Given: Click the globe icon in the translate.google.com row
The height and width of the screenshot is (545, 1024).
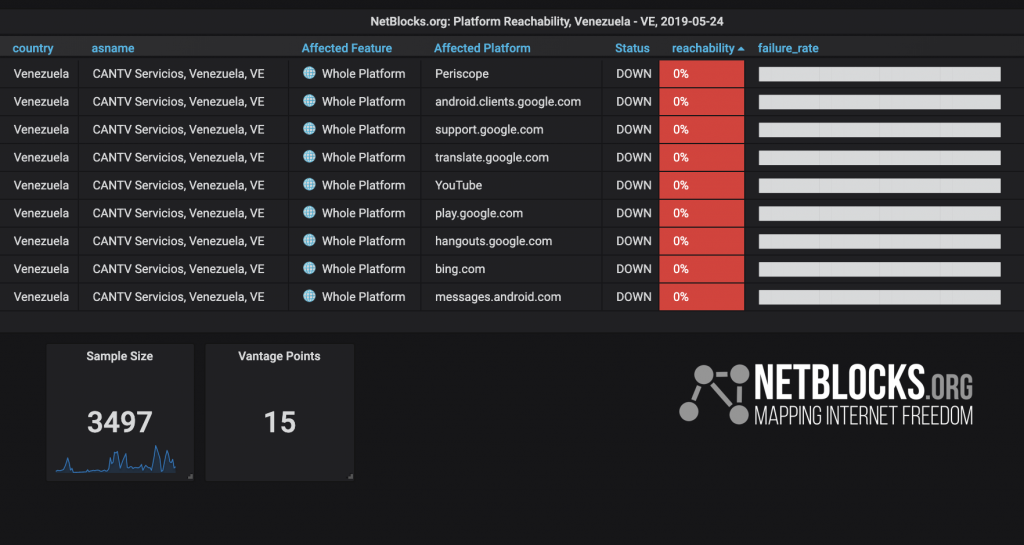Looking at the screenshot, I should pos(310,157).
